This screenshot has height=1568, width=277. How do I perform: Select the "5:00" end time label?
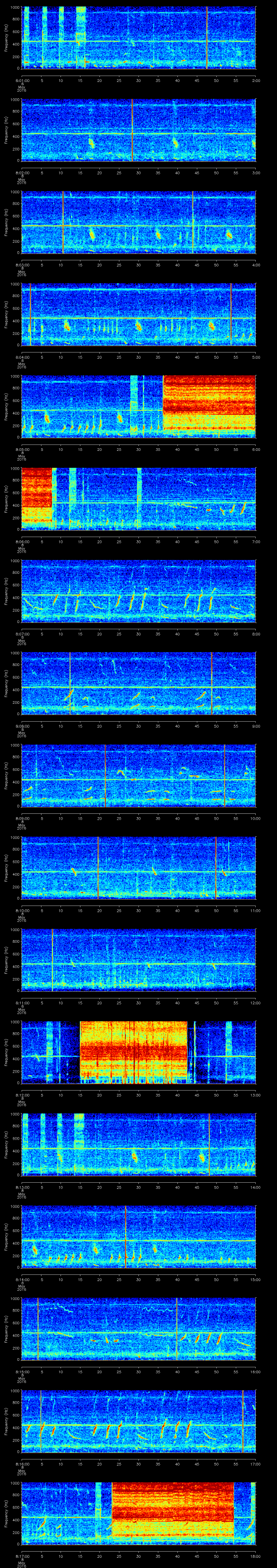(x=256, y=357)
